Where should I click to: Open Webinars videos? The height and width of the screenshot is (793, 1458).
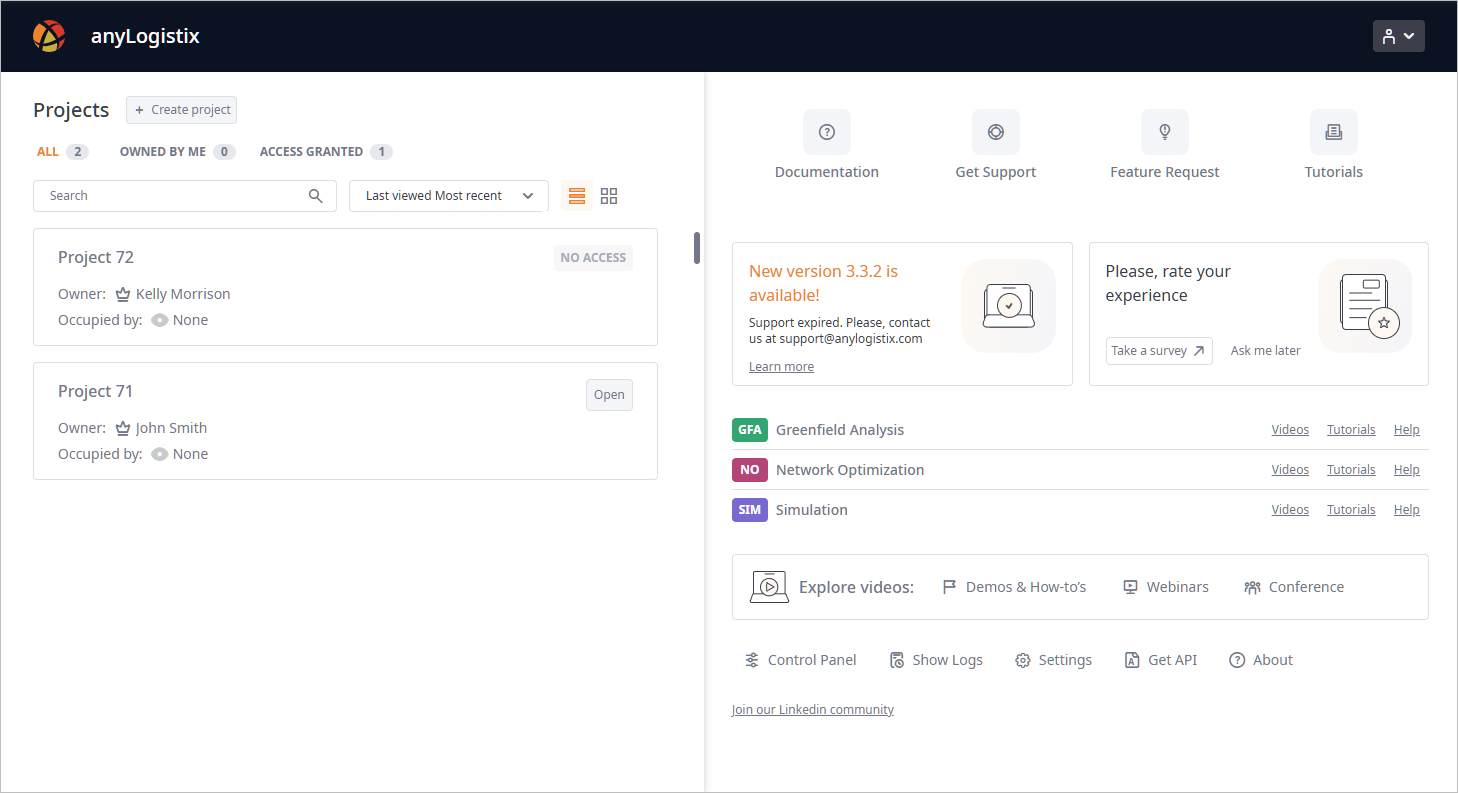(1166, 587)
